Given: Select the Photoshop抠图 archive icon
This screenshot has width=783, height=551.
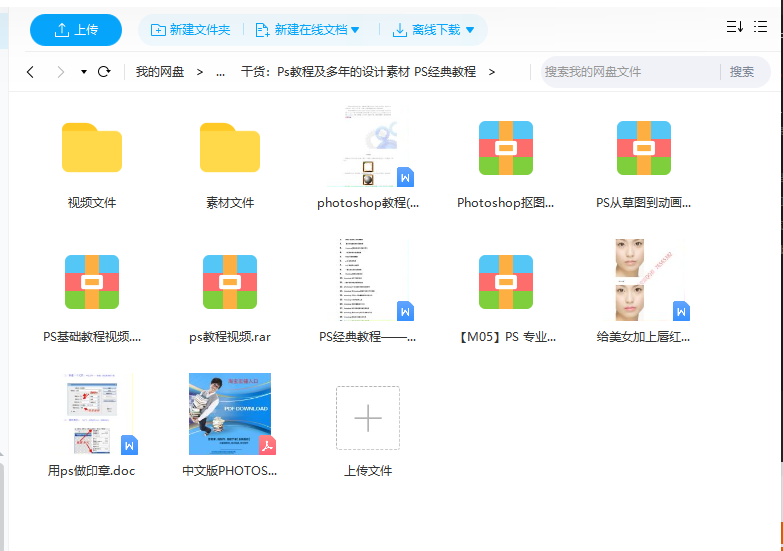Looking at the screenshot, I should click(506, 148).
